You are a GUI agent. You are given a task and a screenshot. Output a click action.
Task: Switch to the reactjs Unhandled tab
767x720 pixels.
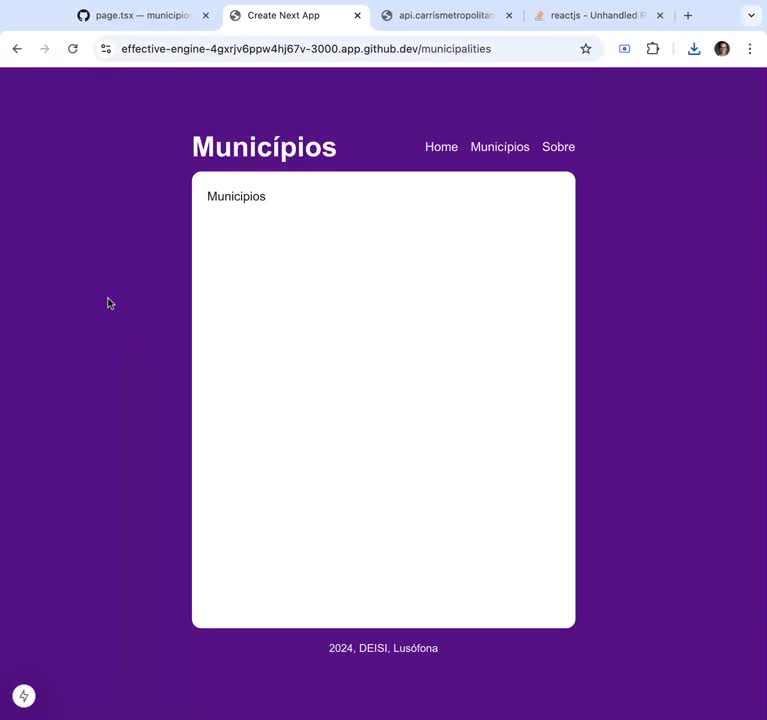pyautogui.click(x=598, y=16)
